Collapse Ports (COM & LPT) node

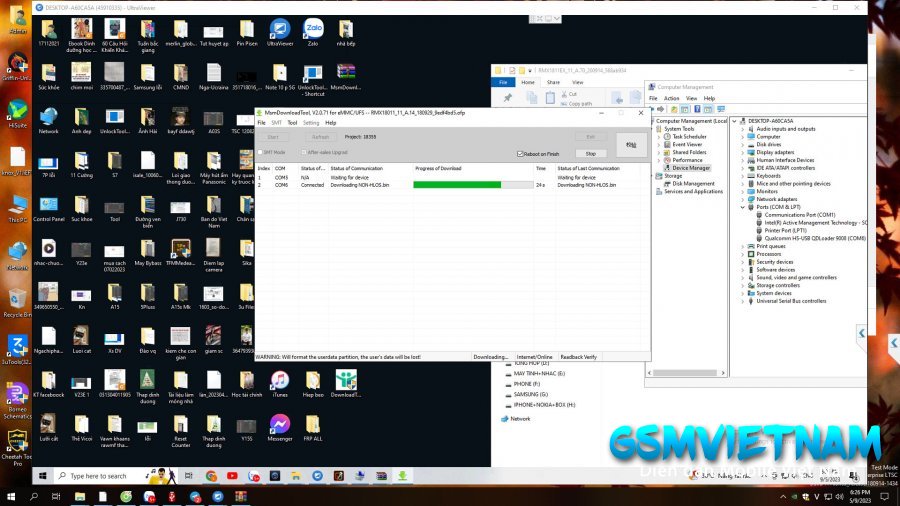(742, 207)
